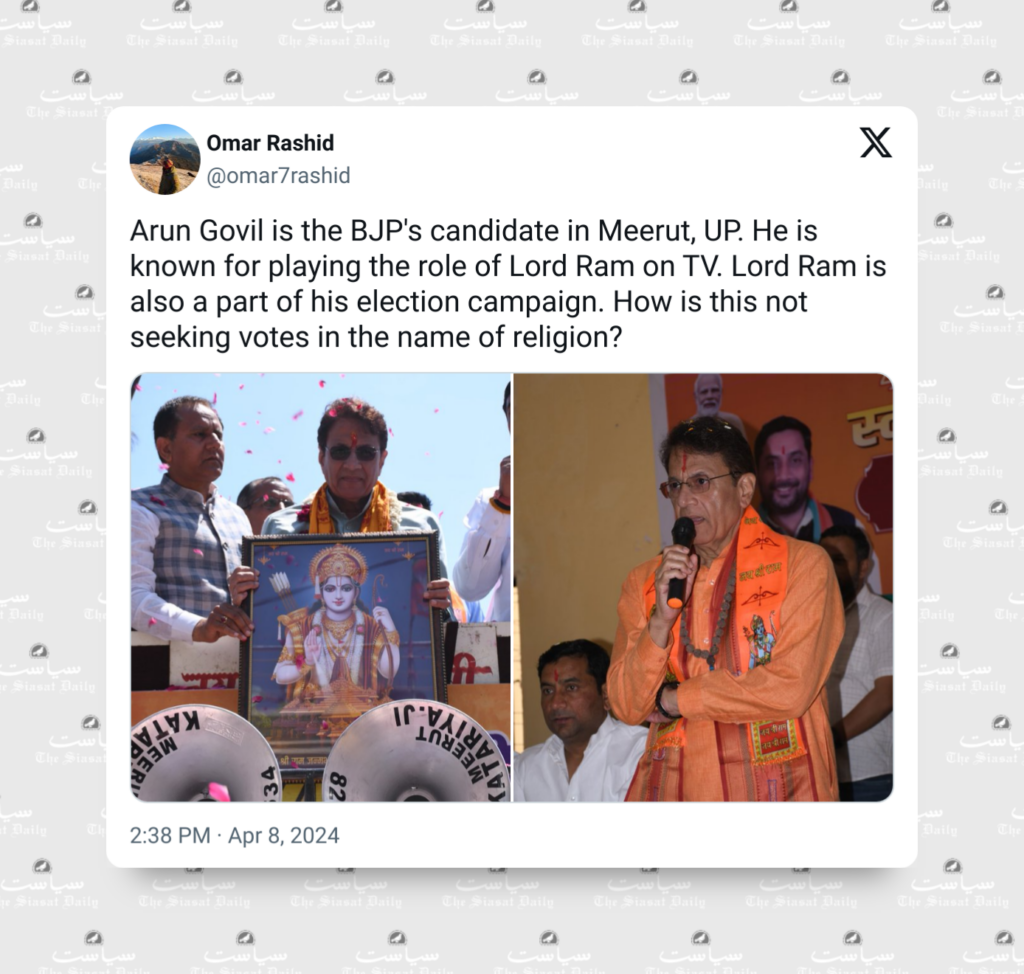This screenshot has height=974, width=1024.
Task: Click the question 'seeking votes in the name of religion?'
Action: point(376,338)
